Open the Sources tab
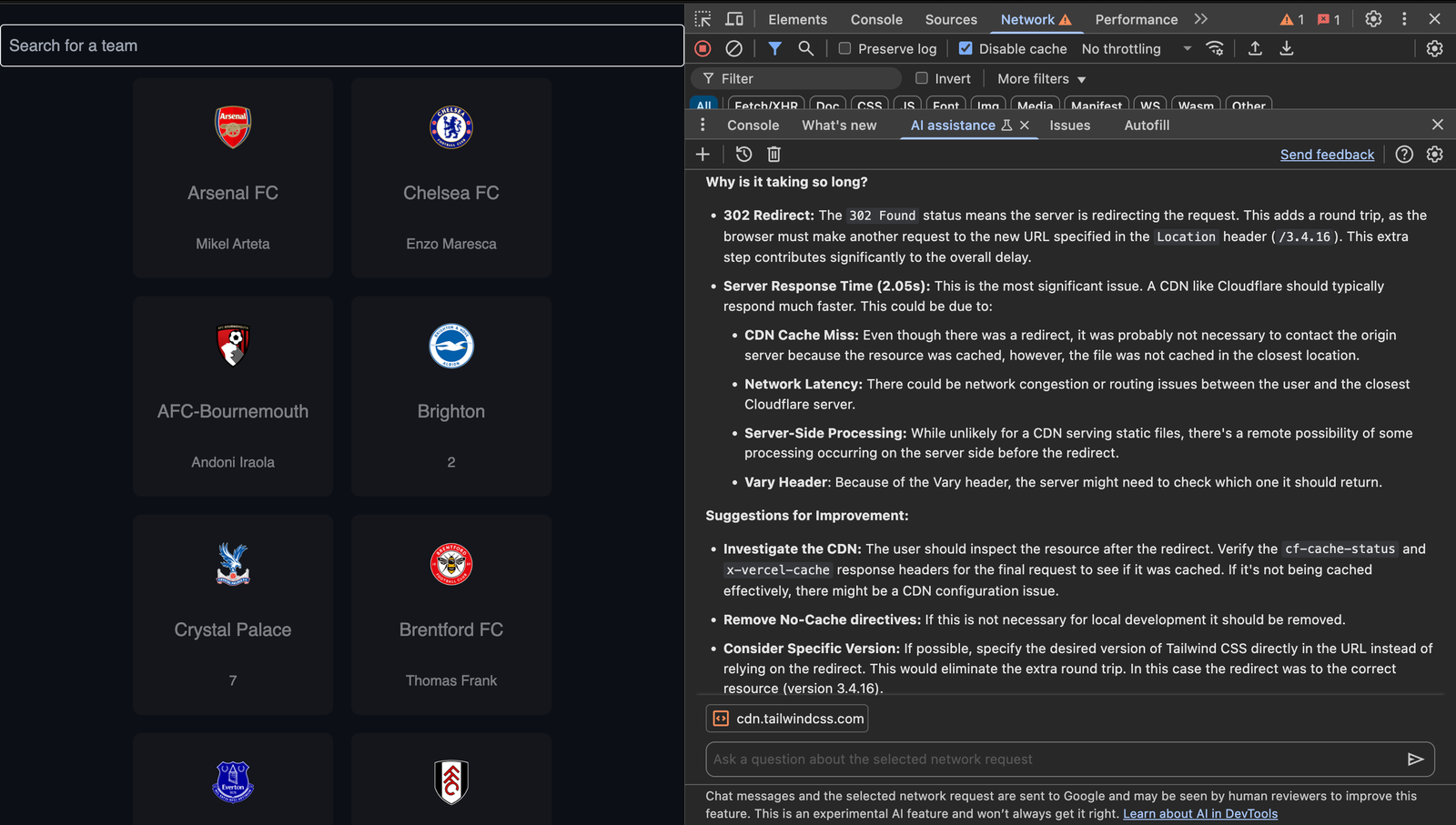Image resolution: width=1456 pixels, height=825 pixels. [x=951, y=19]
